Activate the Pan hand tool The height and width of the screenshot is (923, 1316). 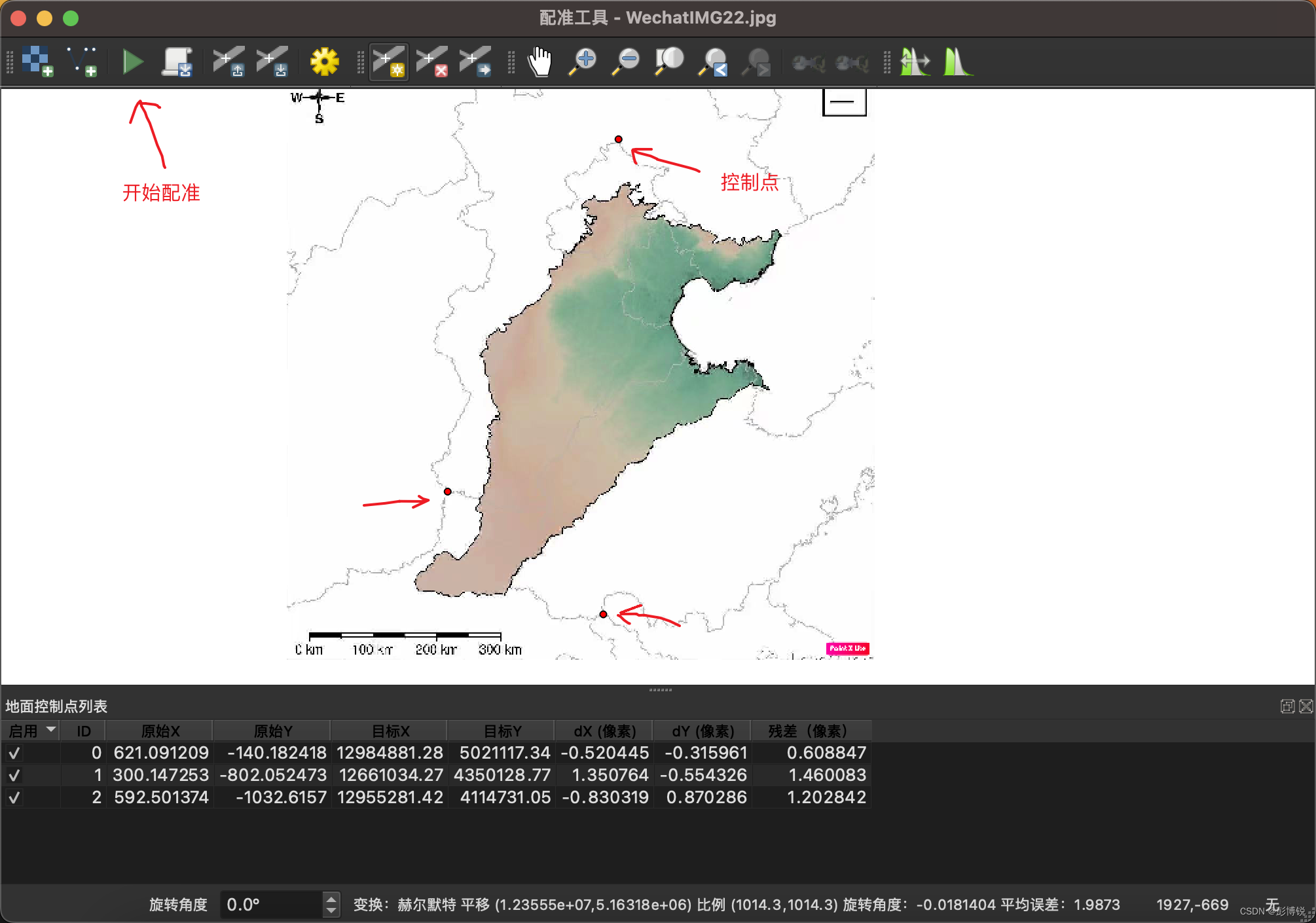click(x=540, y=62)
